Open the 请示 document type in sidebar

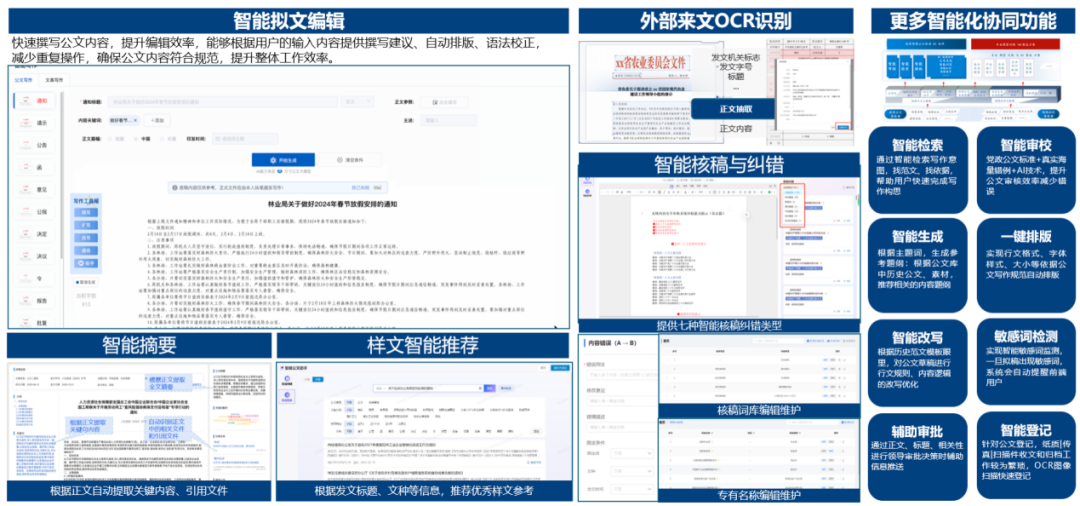[x=35, y=123]
